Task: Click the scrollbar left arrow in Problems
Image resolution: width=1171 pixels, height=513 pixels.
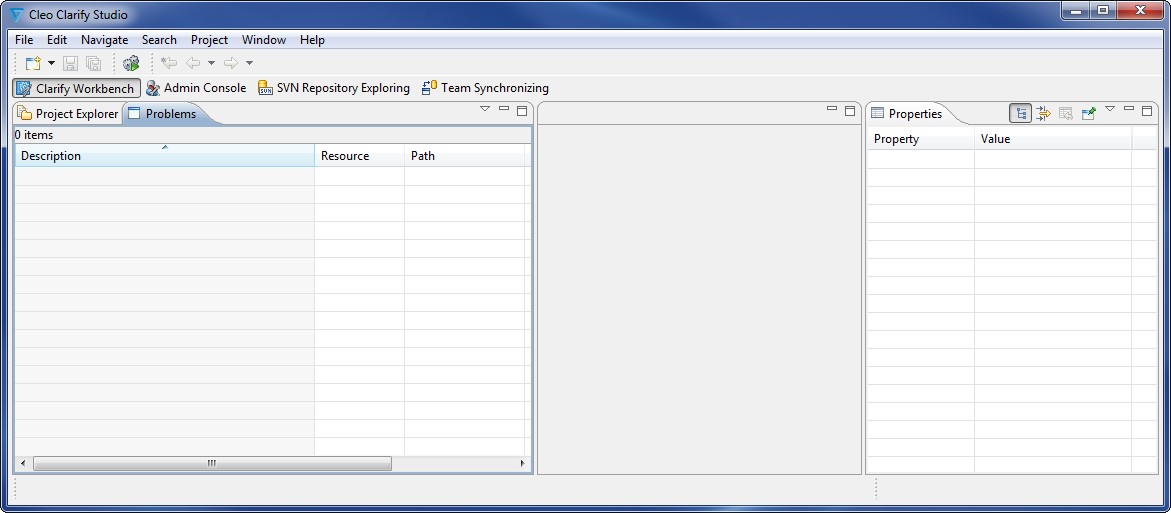Action: tap(22, 464)
